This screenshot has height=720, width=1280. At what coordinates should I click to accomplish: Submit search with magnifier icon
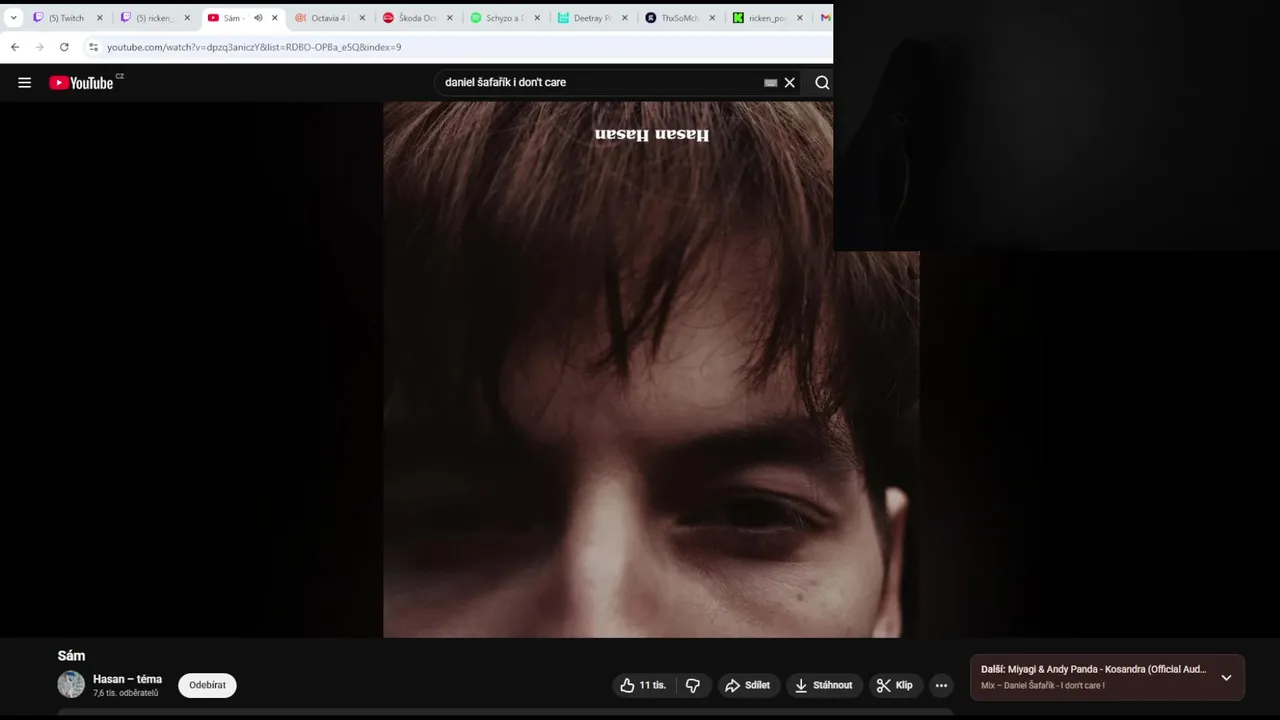[822, 83]
